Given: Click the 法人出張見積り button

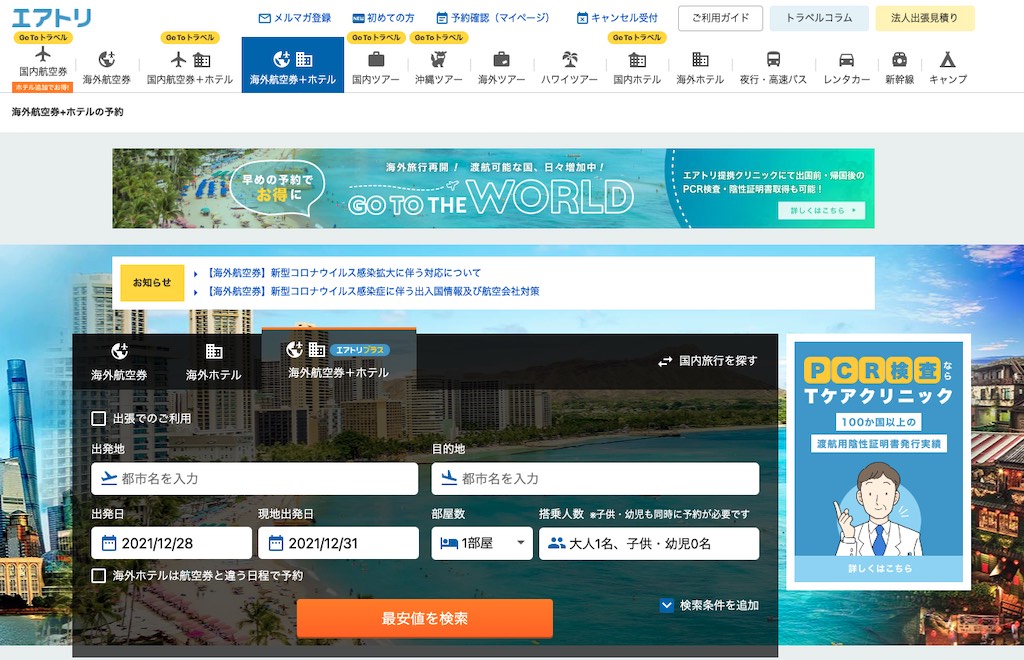Looking at the screenshot, I should 925,18.
